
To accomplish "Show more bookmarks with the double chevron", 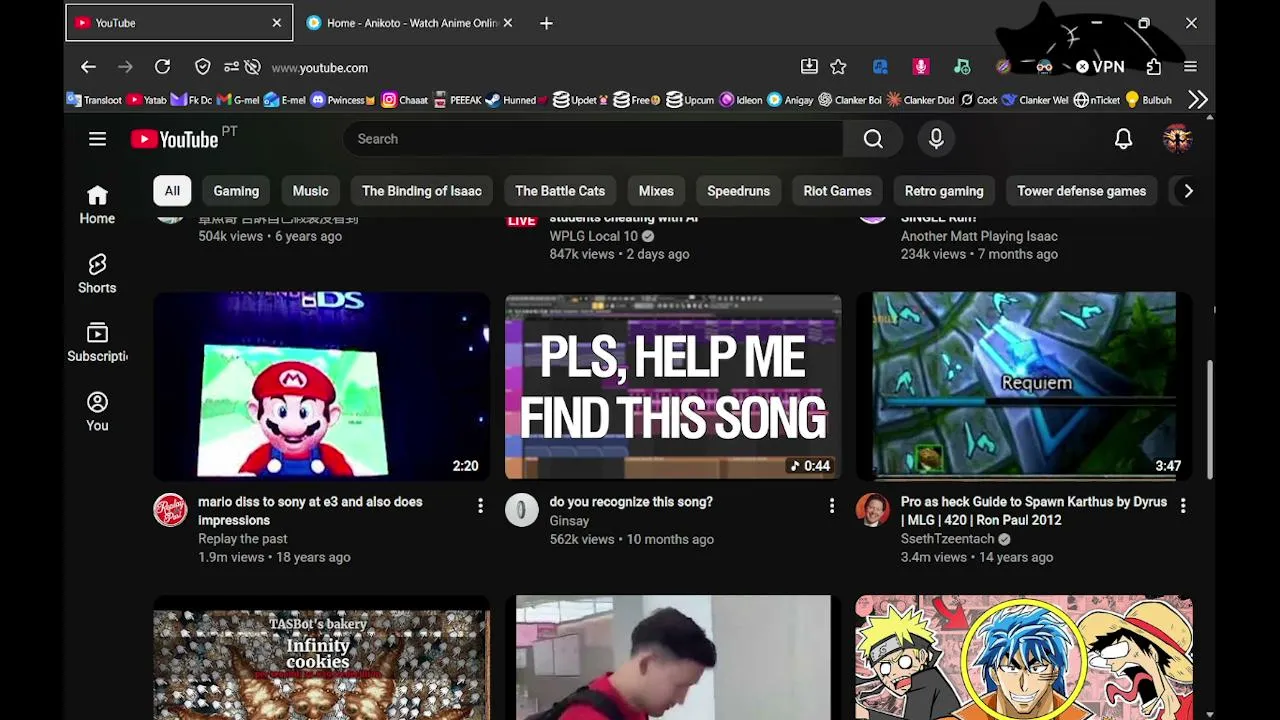I will click(1198, 100).
